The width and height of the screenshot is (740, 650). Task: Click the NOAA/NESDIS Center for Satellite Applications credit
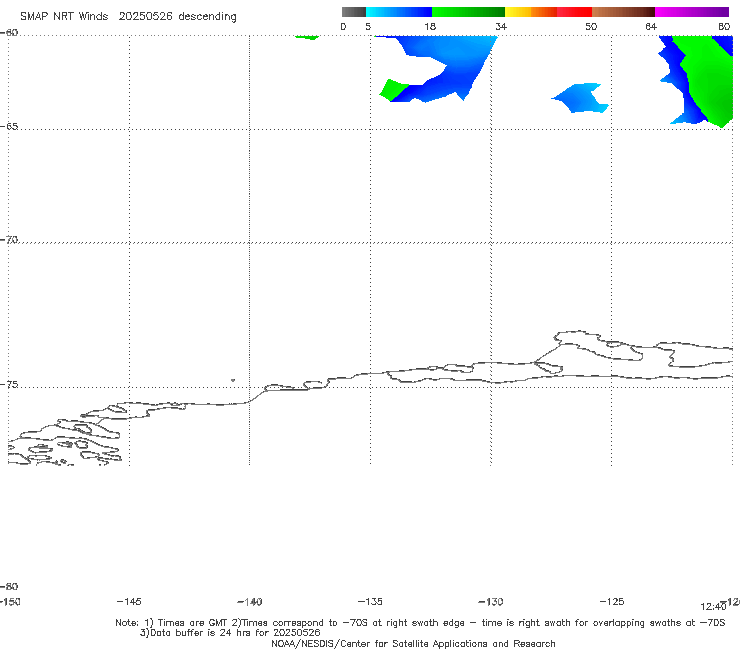click(x=413, y=643)
